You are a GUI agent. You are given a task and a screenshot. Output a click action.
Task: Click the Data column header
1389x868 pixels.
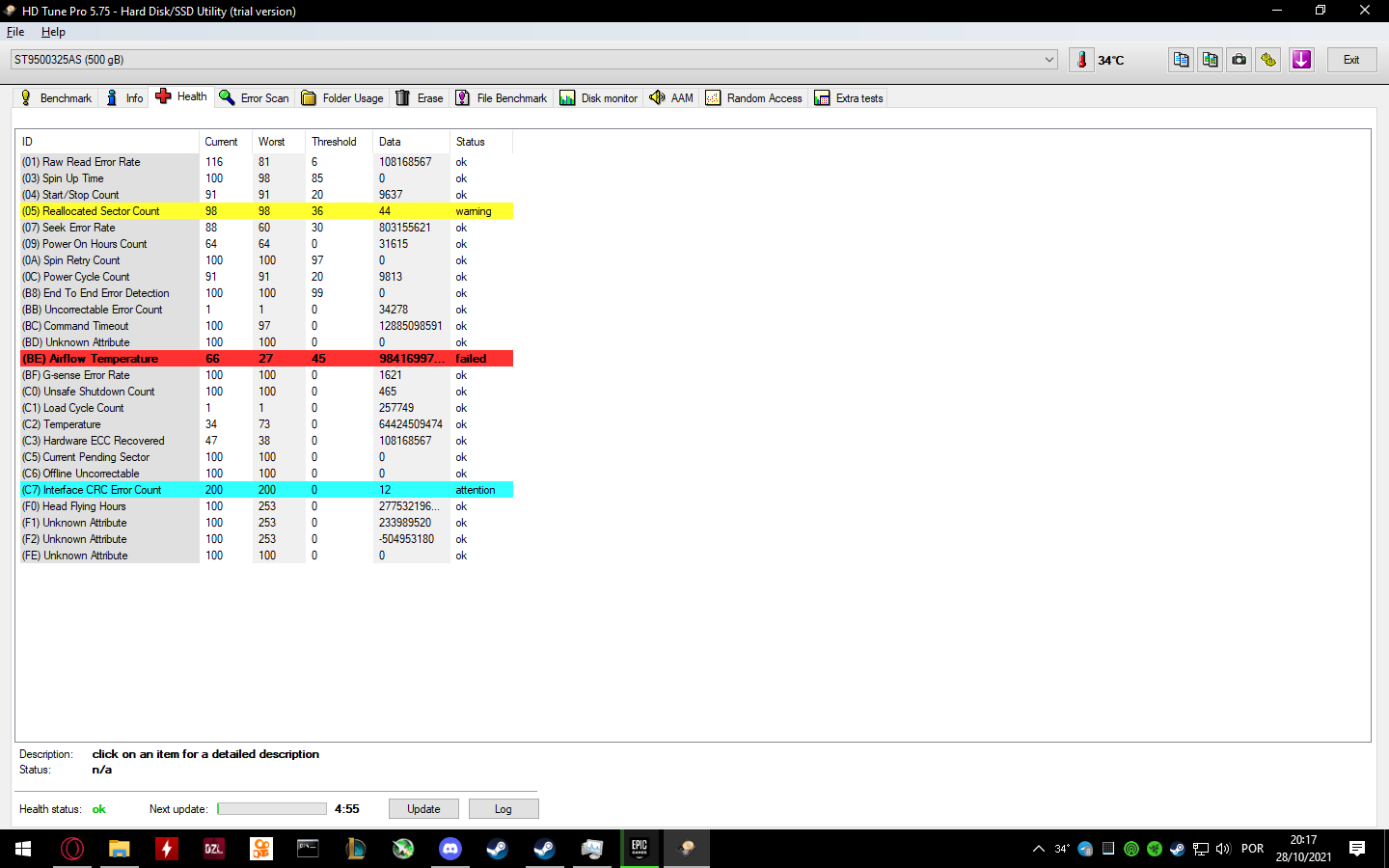(411, 142)
